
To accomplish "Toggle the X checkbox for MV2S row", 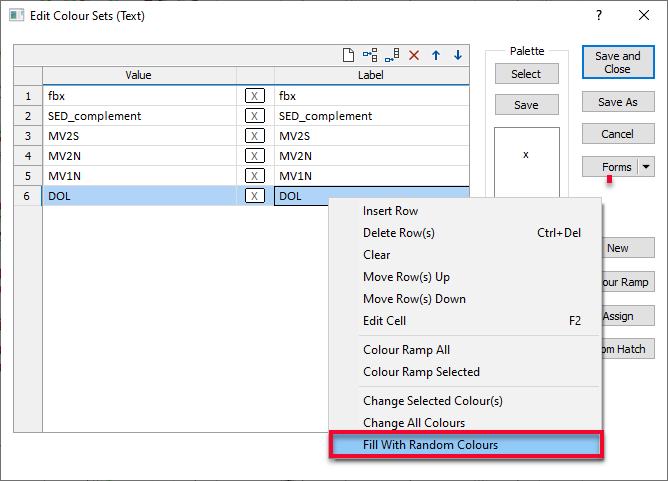I will [x=255, y=136].
